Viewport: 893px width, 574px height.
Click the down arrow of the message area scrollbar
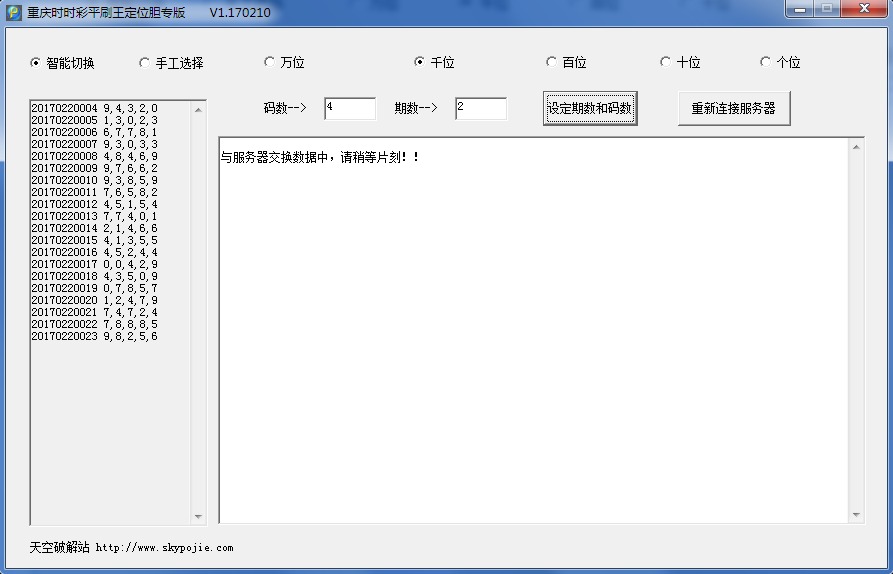(855, 515)
